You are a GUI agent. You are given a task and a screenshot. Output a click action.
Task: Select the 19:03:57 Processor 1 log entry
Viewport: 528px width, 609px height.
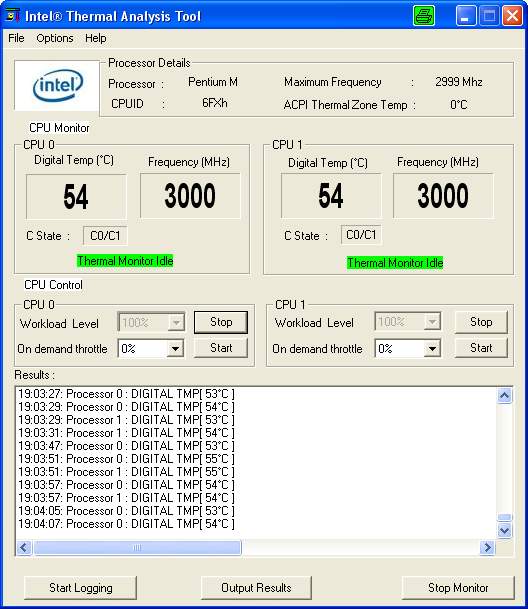click(126, 498)
